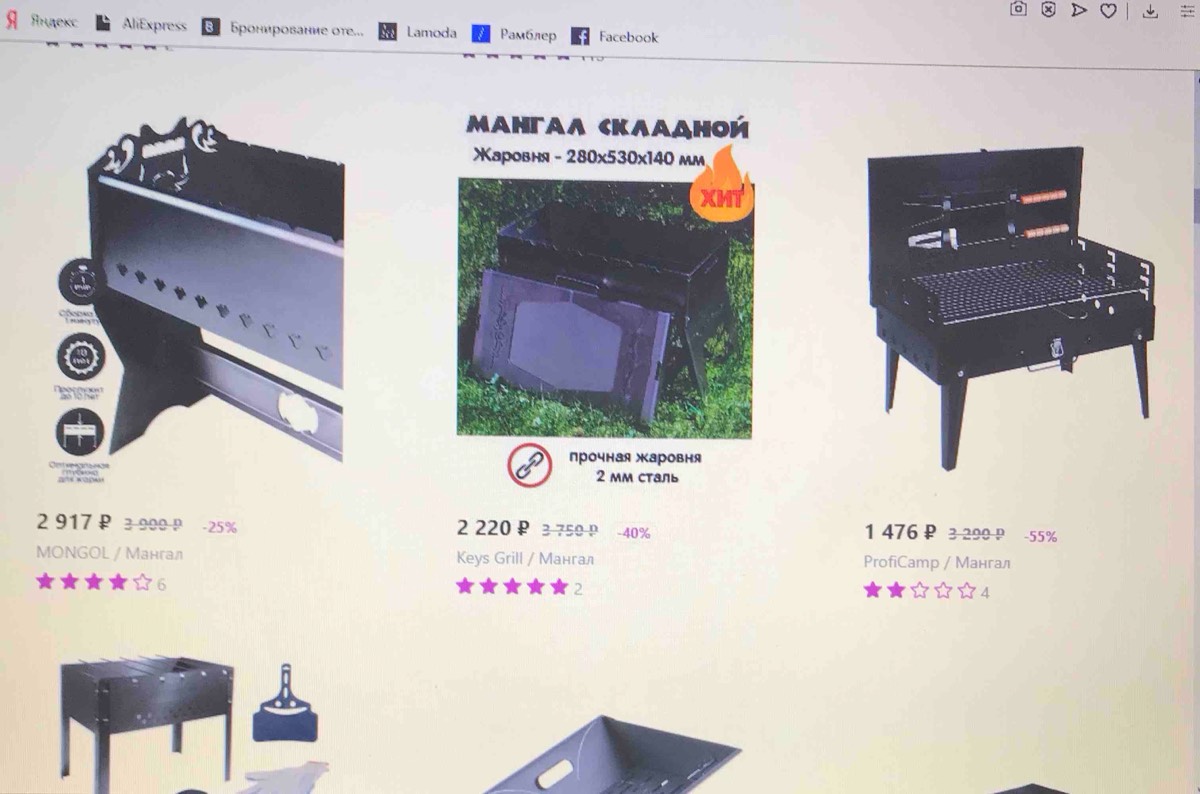
Task: Click the MONGOL / Мангал product title
Action: [110, 553]
